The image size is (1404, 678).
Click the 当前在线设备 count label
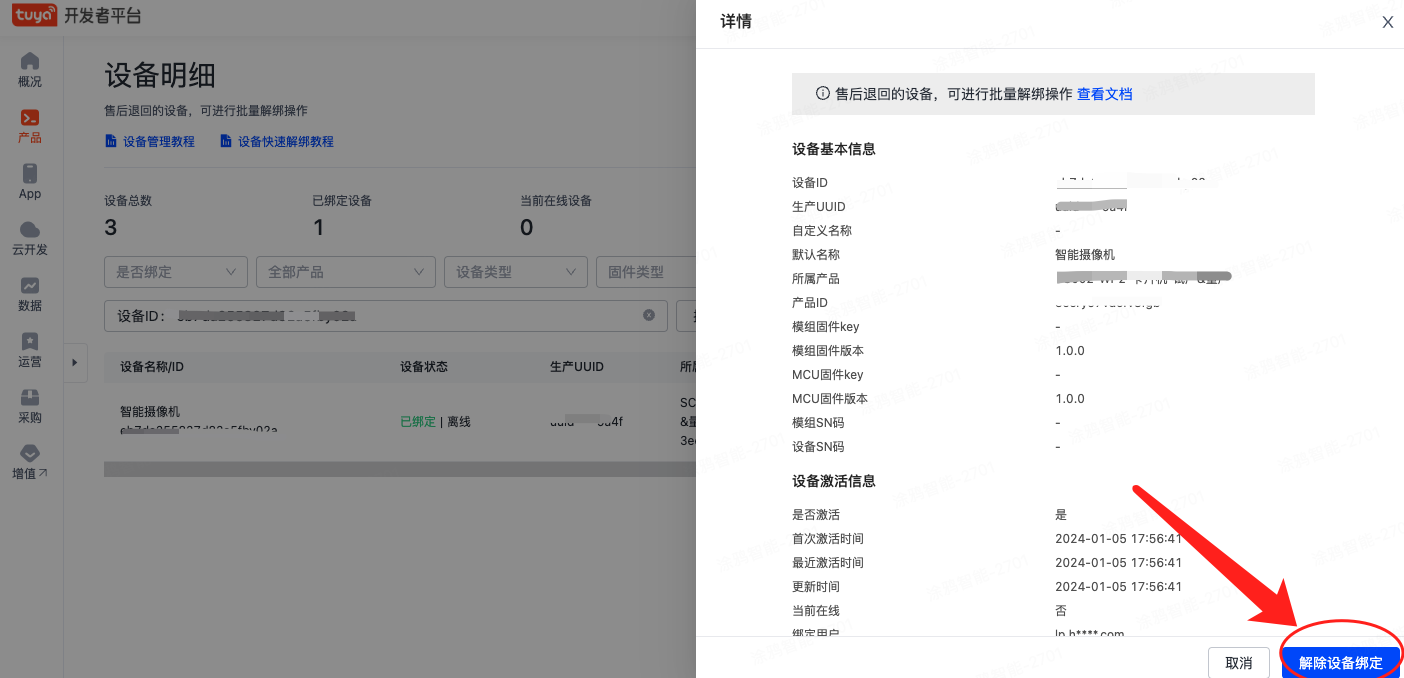click(x=556, y=200)
